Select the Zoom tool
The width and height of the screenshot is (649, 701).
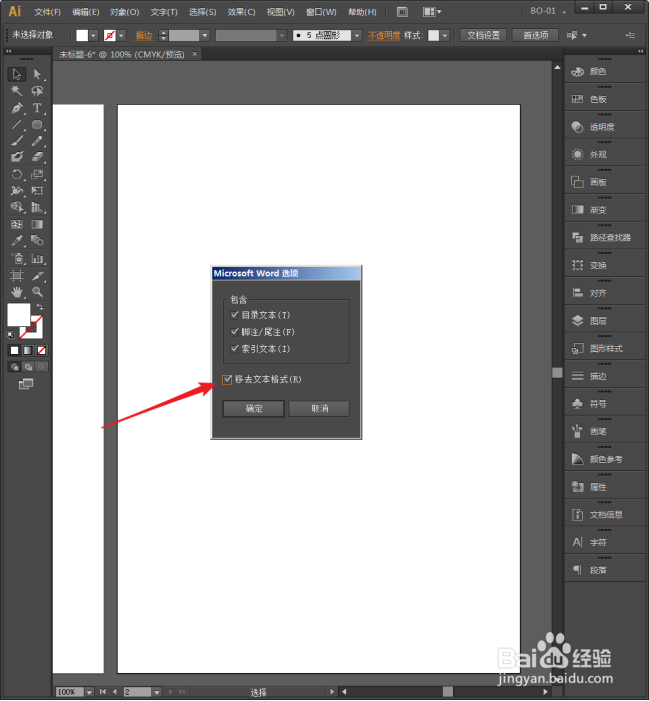[37, 292]
